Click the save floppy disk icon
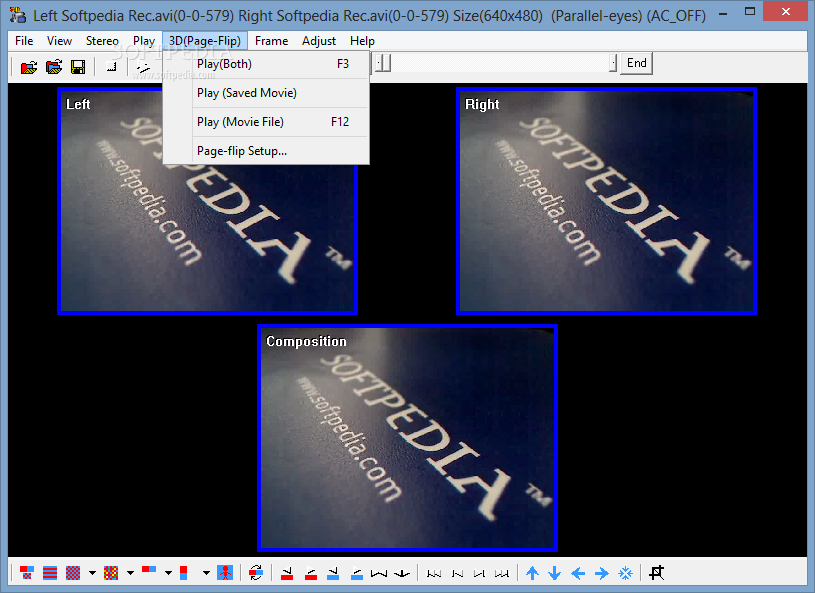This screenshot has width=815, height=593. pyautogui.click(x=78, y=67)
